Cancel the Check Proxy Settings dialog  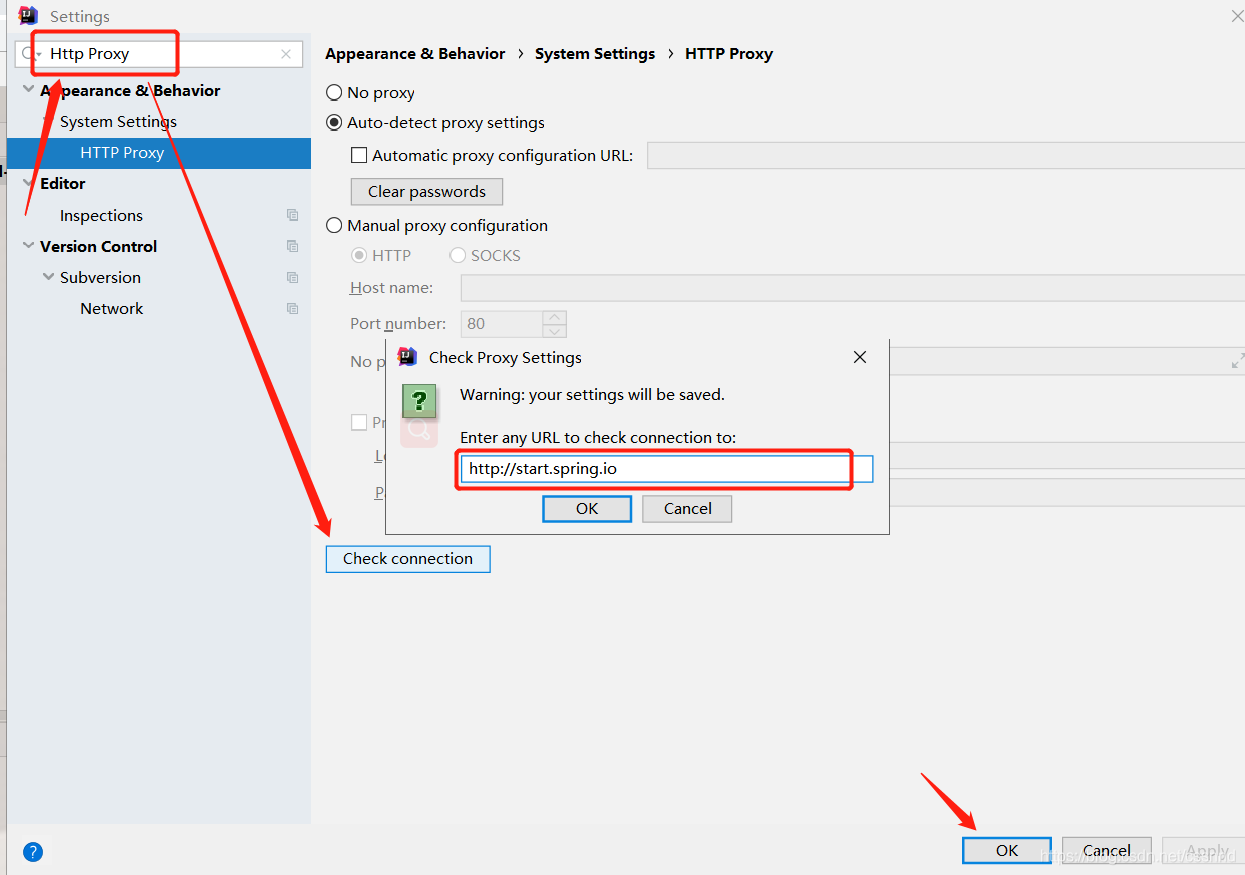688,508
